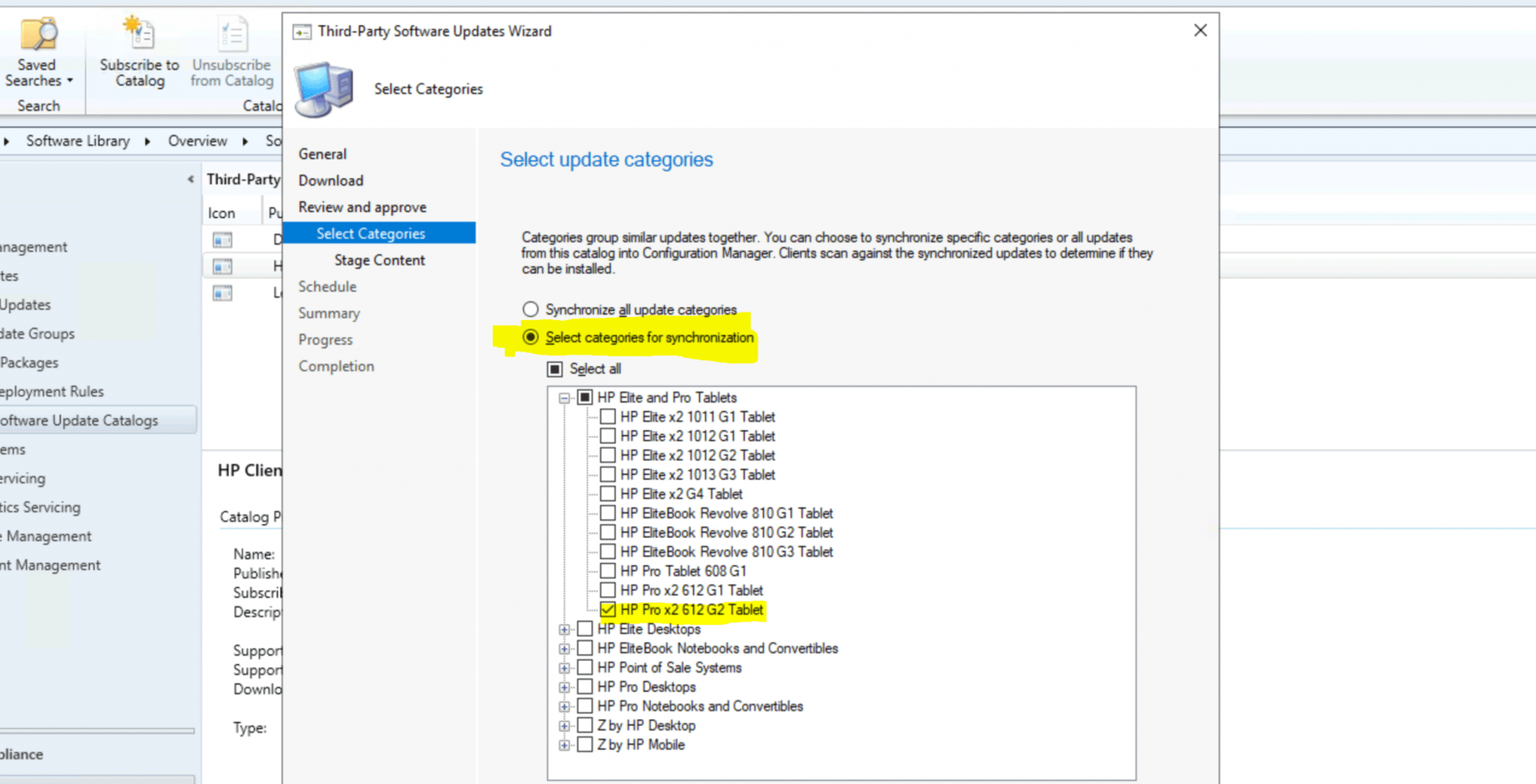1536x784 pixels.
Task: Select the first catalog row icon
Action: click(223, 240)
